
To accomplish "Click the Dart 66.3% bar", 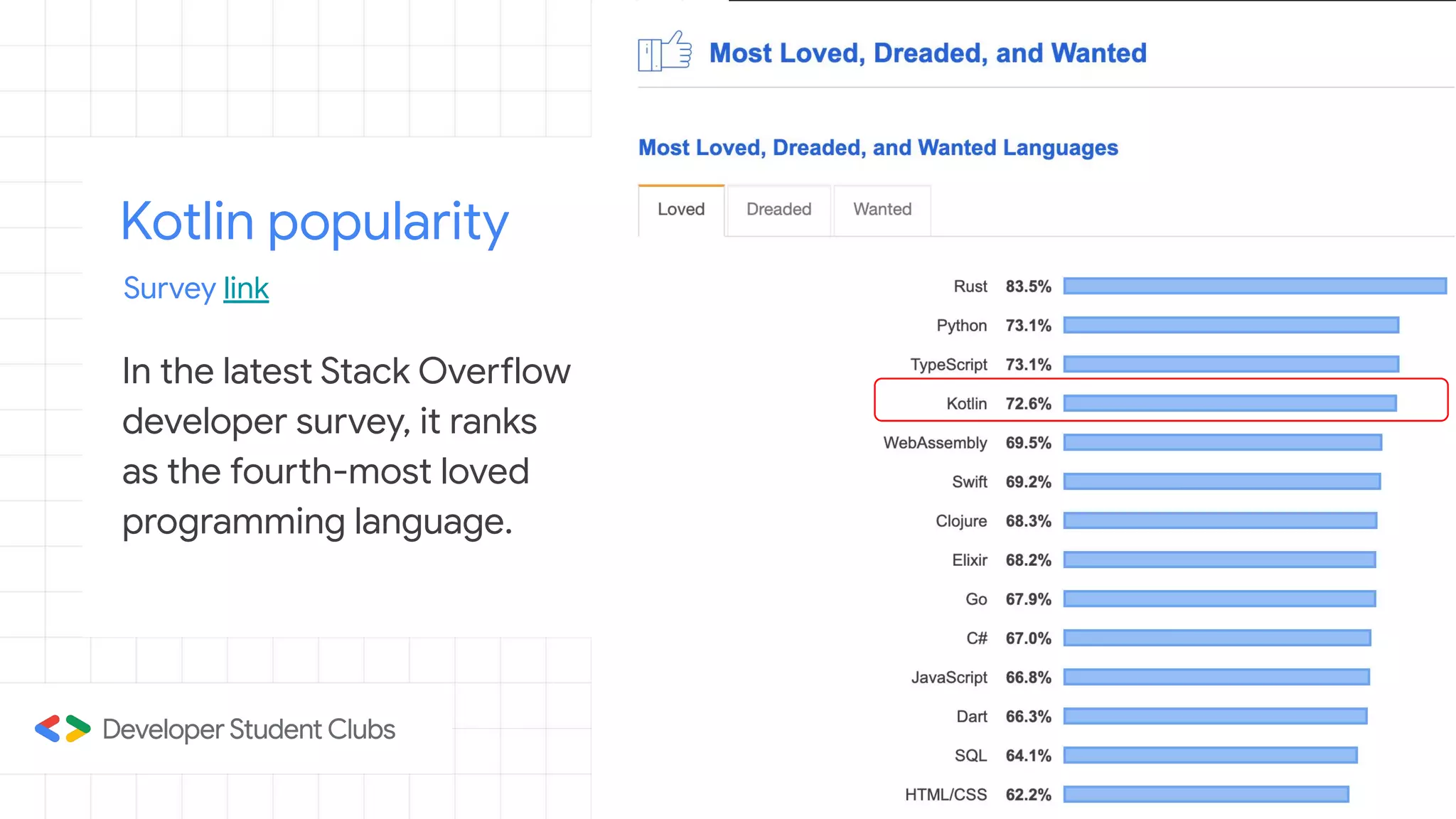I will (x=1216, y=716).
